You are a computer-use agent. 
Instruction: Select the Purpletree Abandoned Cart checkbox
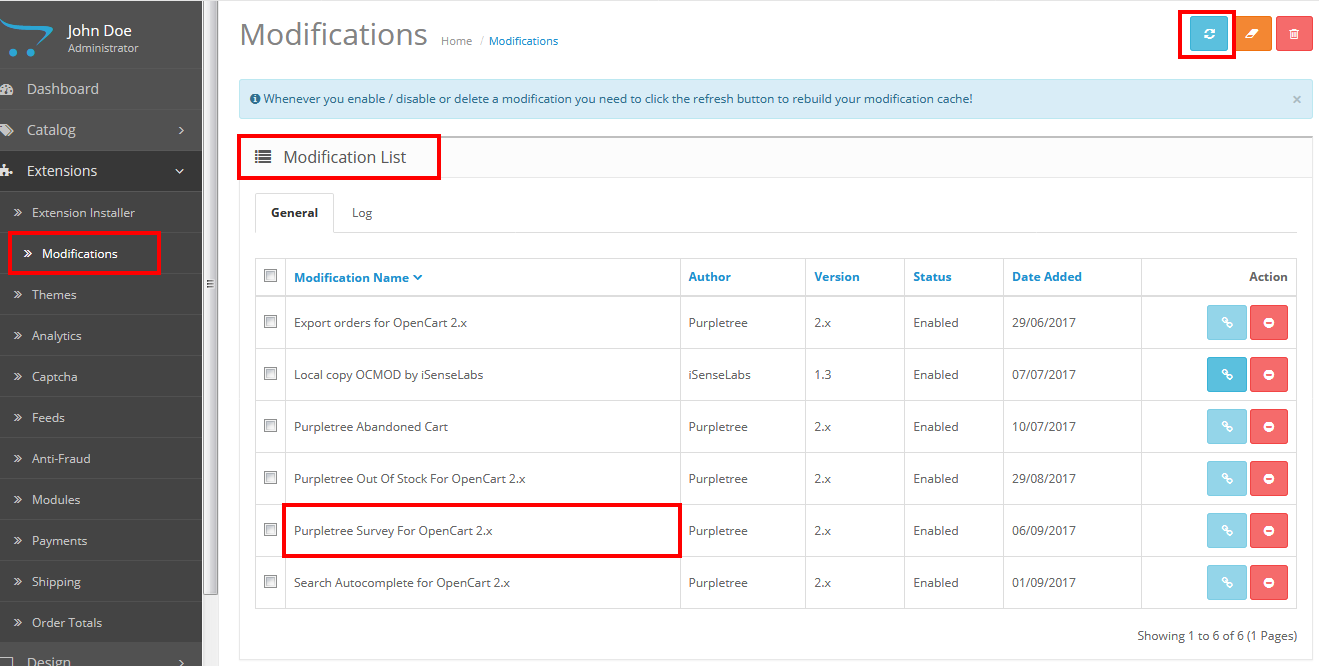[270, 426]
